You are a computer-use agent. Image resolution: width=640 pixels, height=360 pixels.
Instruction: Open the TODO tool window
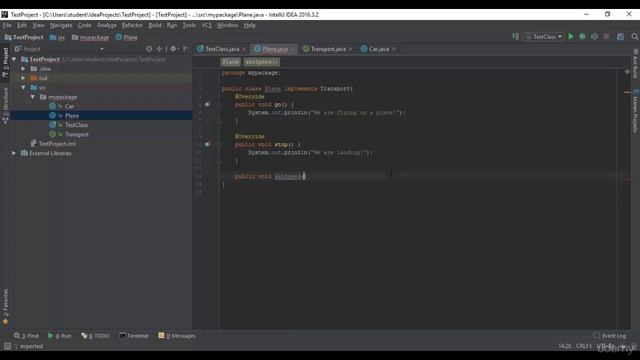click(x=96, y=336)
